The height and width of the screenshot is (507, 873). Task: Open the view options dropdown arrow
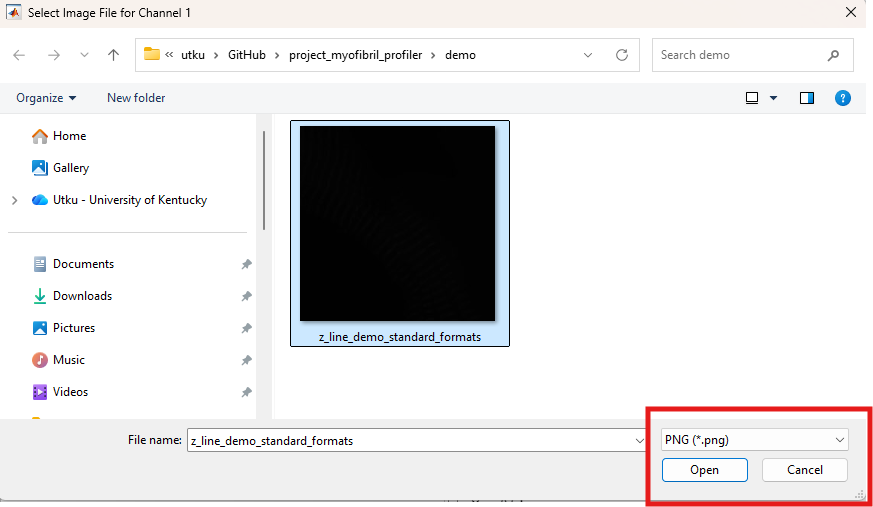coord(773,98)
